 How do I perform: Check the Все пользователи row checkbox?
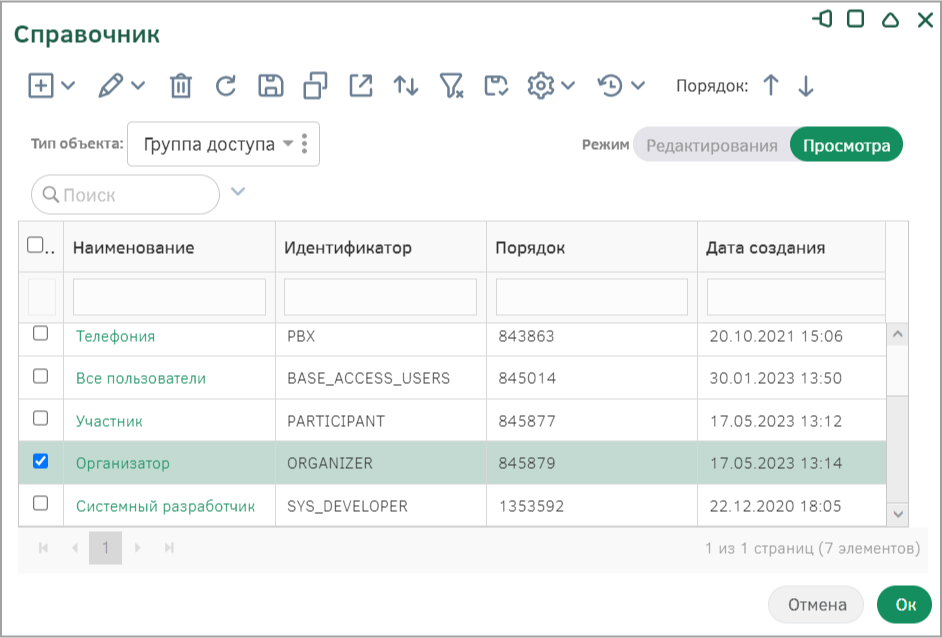pos(40,376)
